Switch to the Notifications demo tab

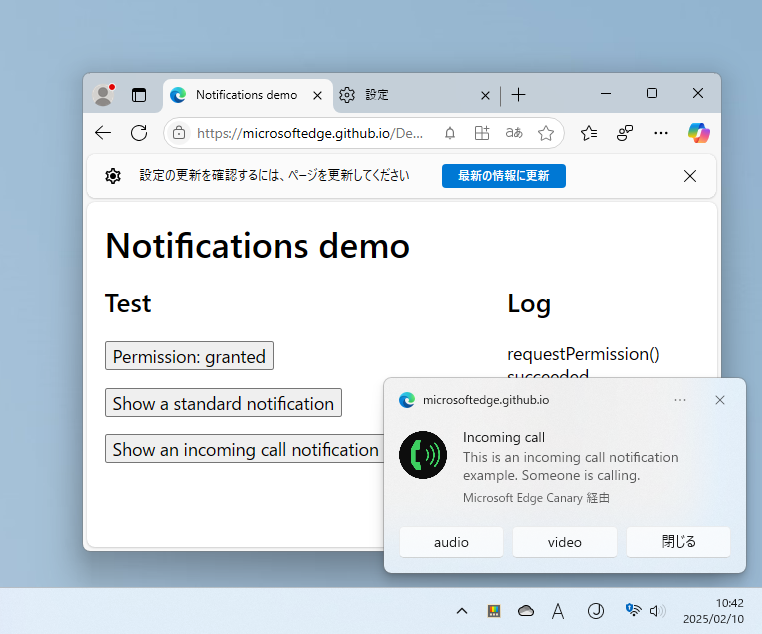[246, 95]
